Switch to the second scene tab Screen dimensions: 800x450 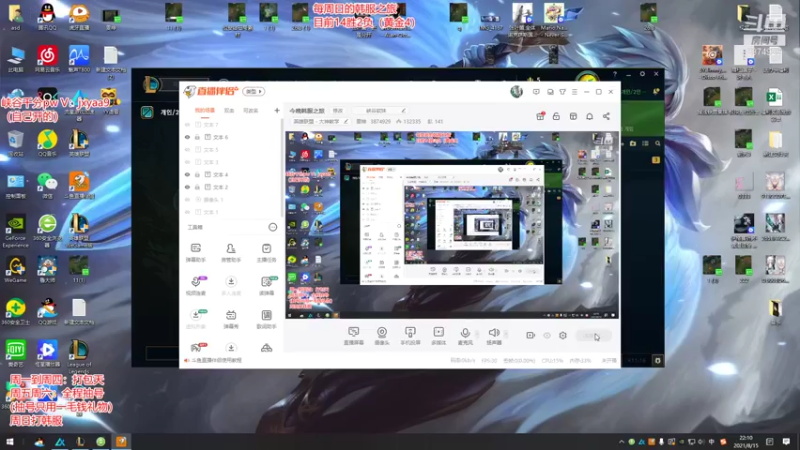(229, 110)
